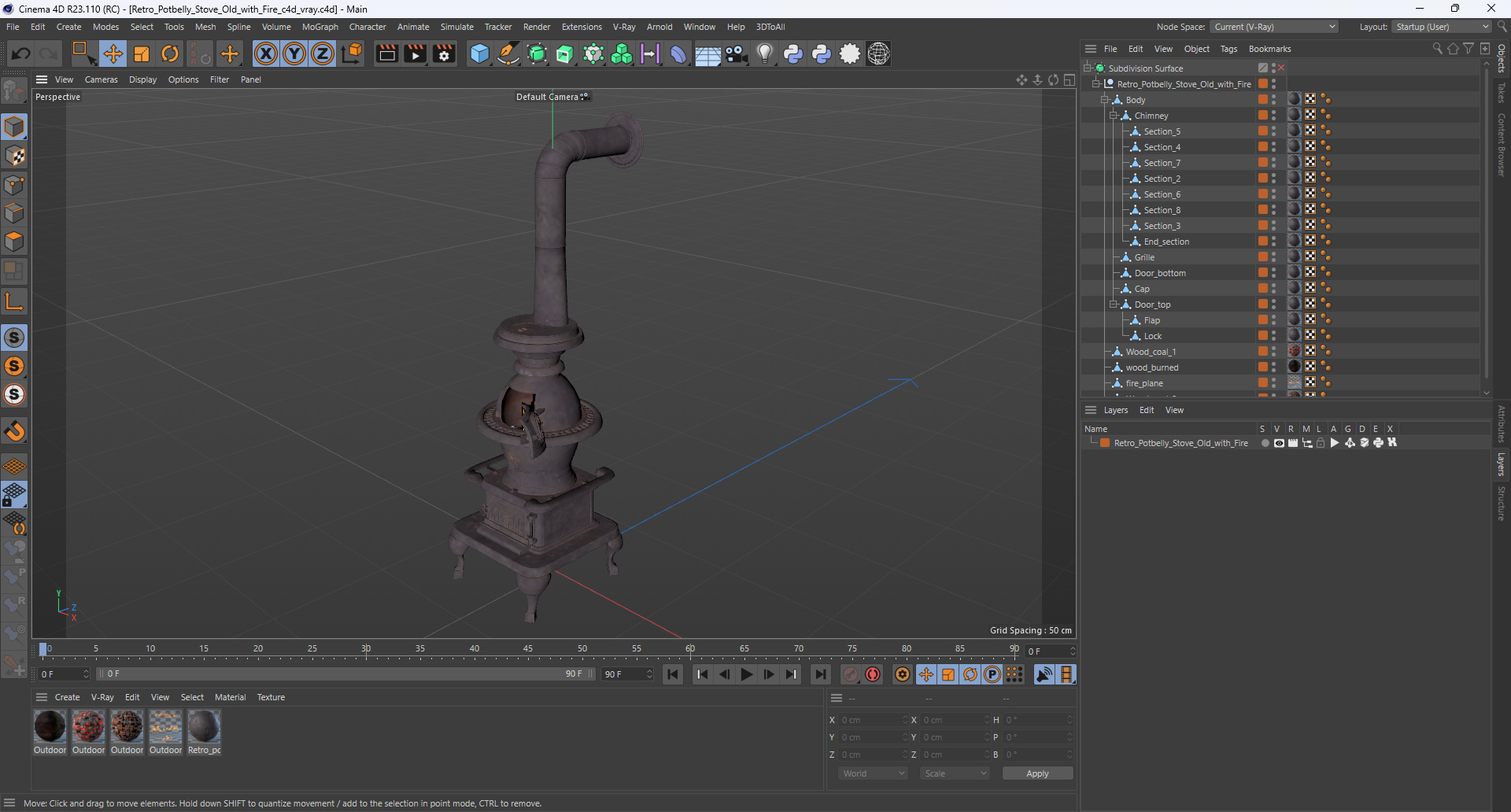Click the Workplane lock icon

pyautogui.click(x=14, y=495)
